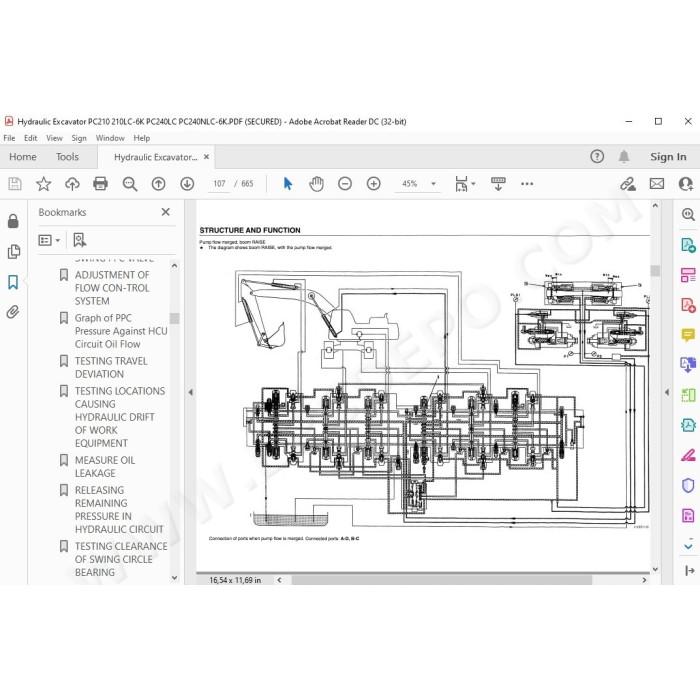Open Create PDF tool in right pane
This screenshot has width=700, height=700.
(688, 305)
